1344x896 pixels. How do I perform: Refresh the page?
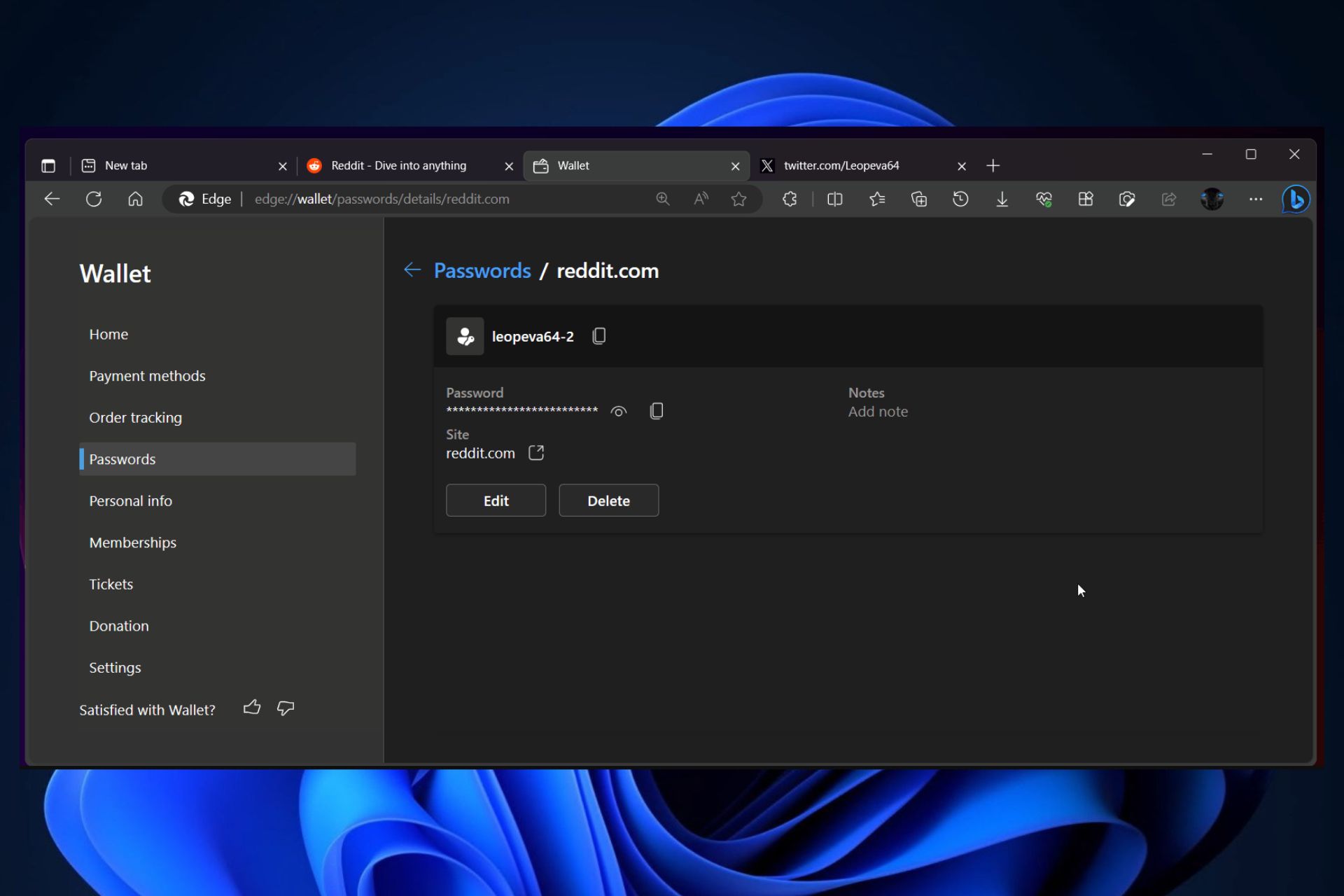(94, 199)
